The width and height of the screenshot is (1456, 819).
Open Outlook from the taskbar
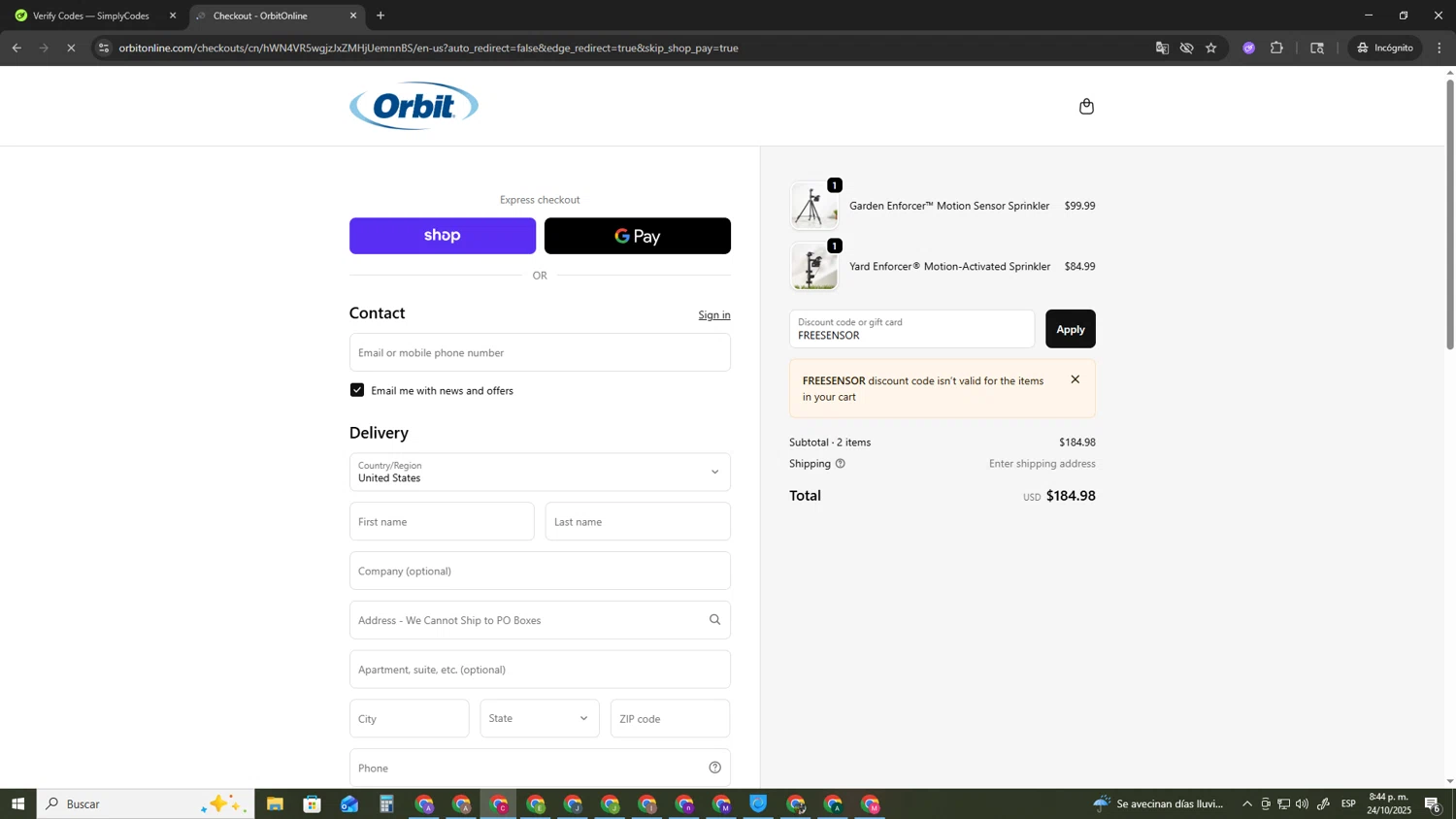[349, 804]
